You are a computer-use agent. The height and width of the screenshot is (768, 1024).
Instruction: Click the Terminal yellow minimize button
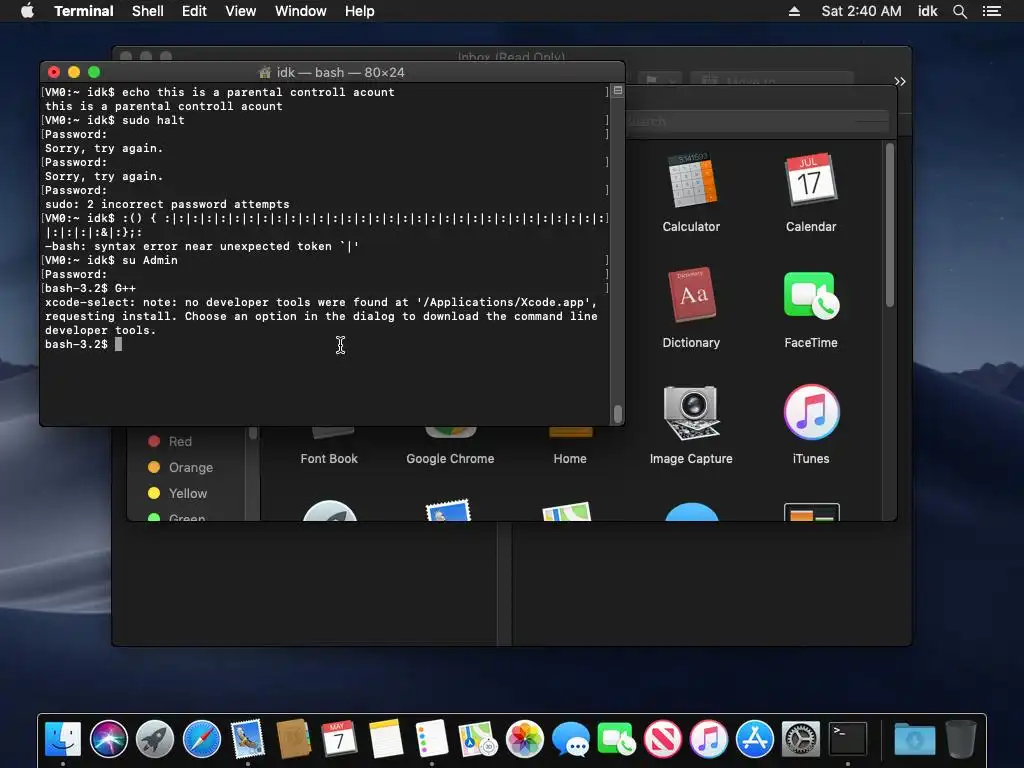tap(74, 72)
